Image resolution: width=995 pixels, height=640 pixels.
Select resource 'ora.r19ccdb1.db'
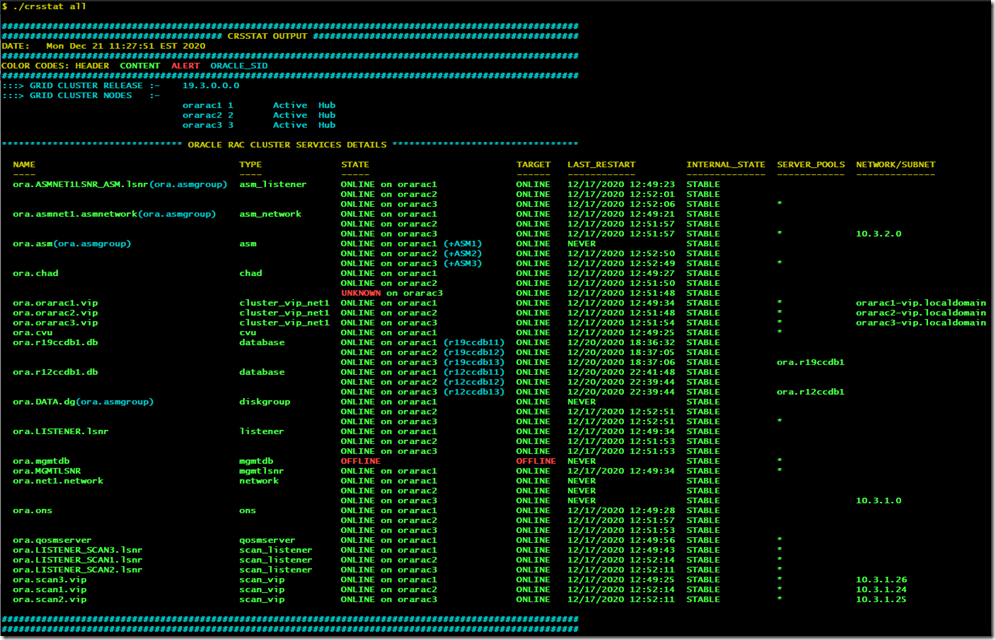55,343
